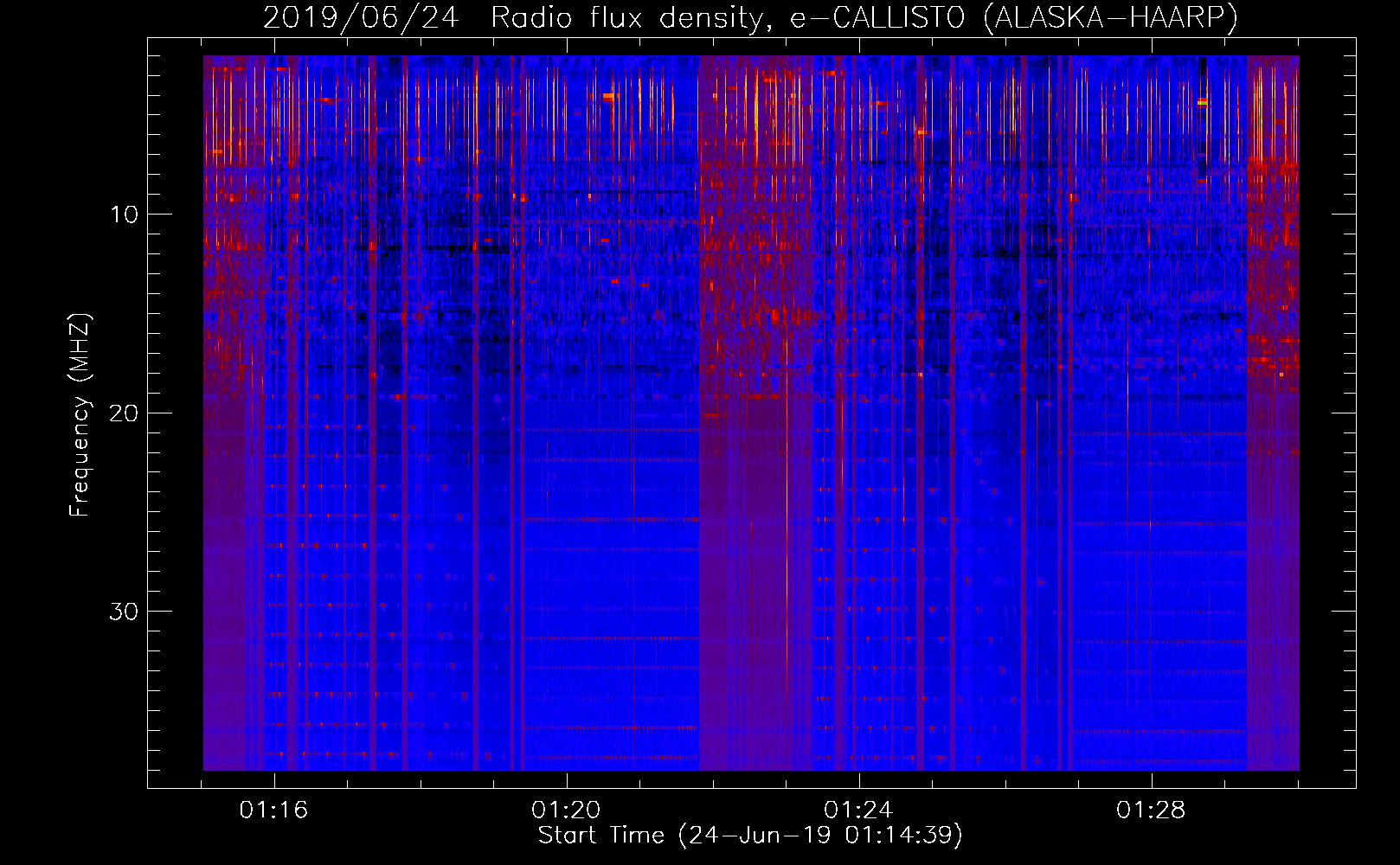Click the 'Start Time (24-Jun-19 01:14:39)' axis label
The image size is (1400, 865).
tap(750, 835)
